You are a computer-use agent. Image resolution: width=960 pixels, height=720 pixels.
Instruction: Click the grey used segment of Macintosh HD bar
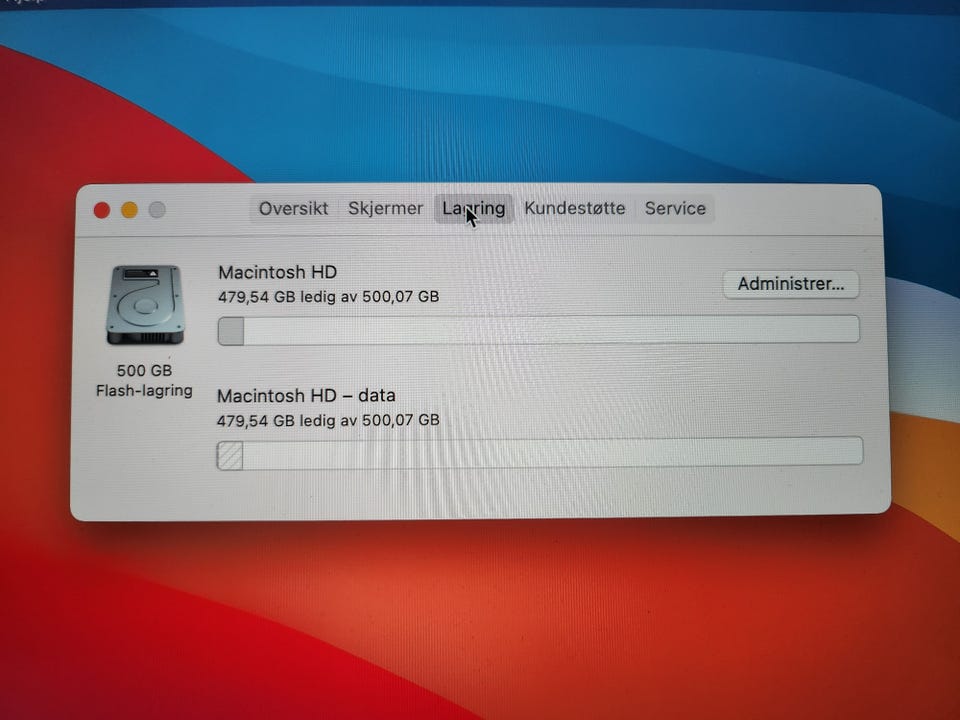(x=231, y=331)
